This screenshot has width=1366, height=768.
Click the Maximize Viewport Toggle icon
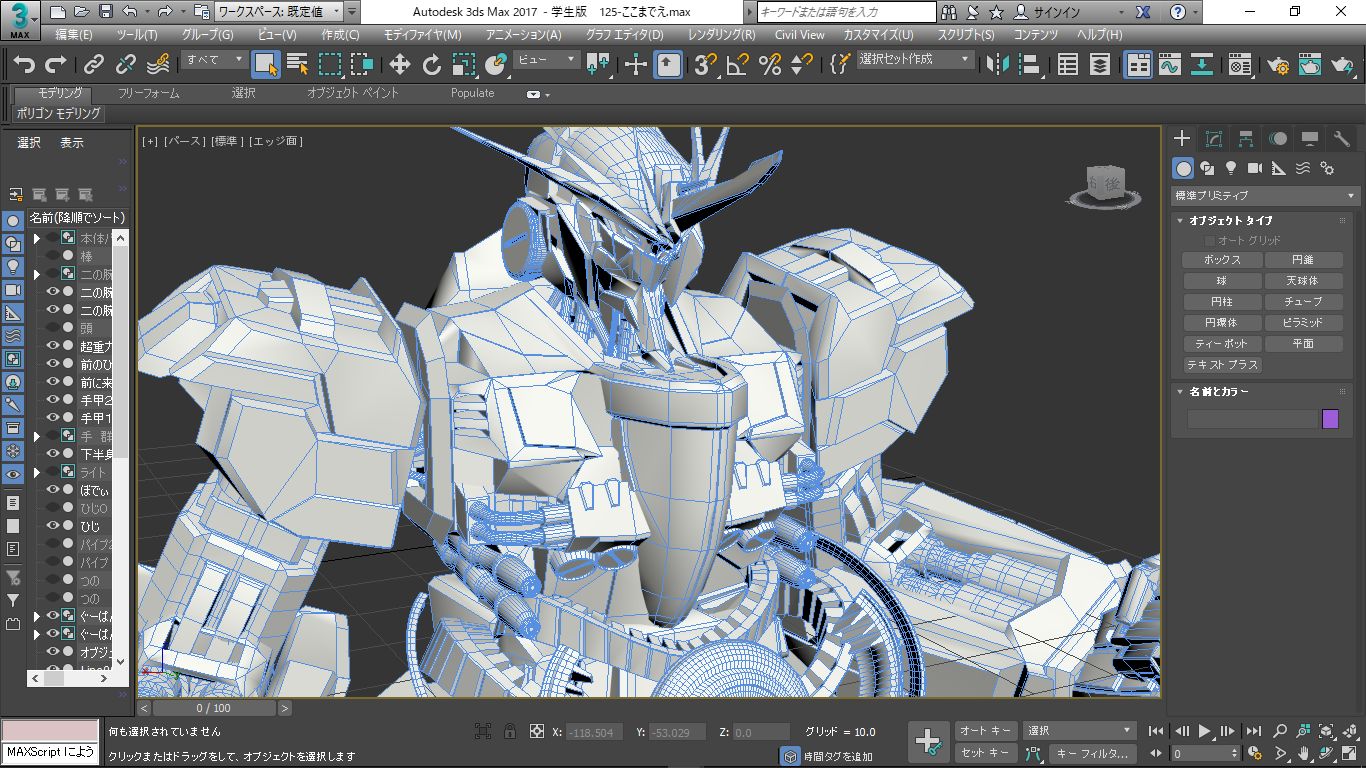pos(1350,753)
